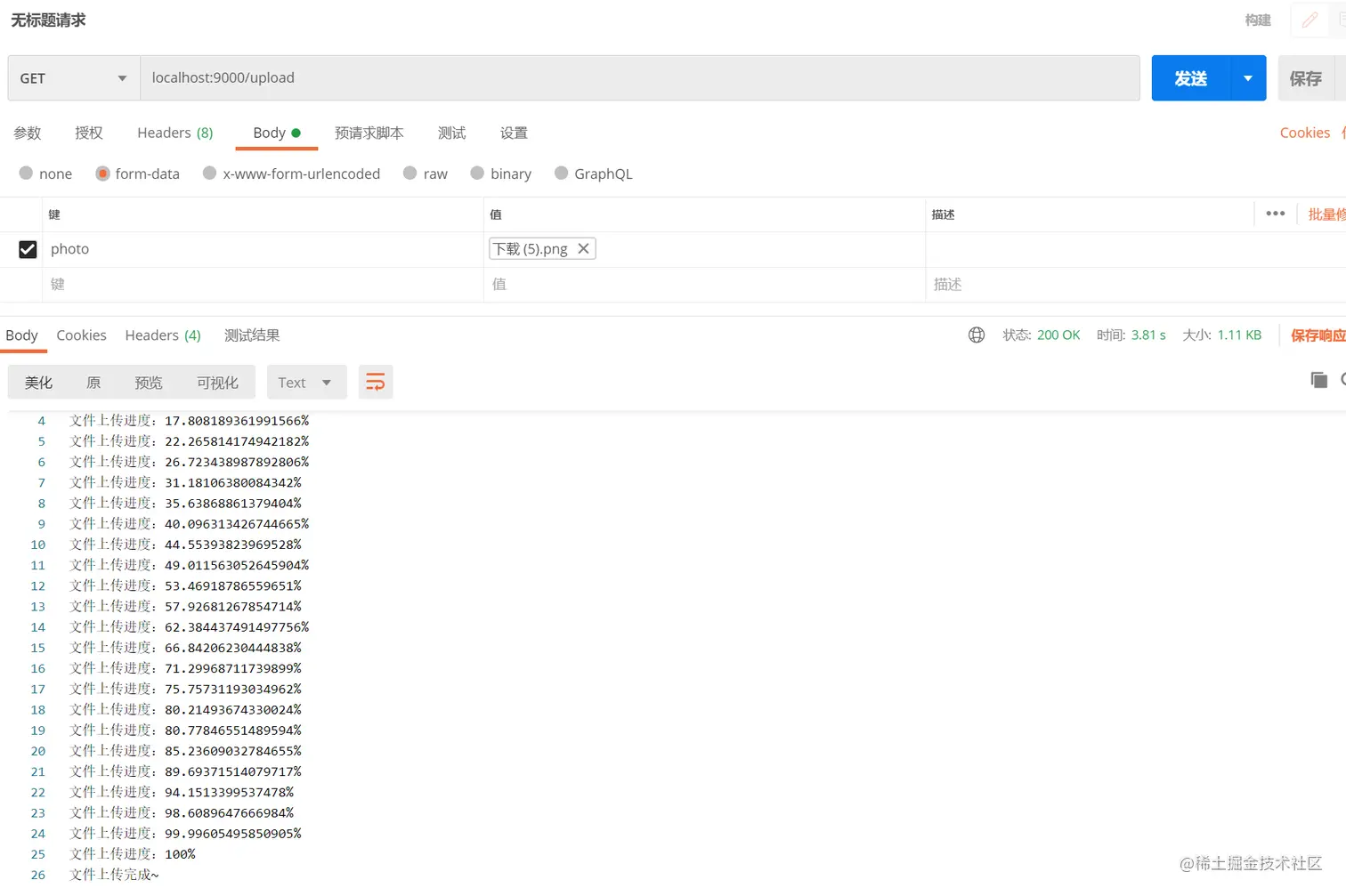Click line 17.808189361991566% in the response
1346x896 pixels.
(x=190, y=421)
